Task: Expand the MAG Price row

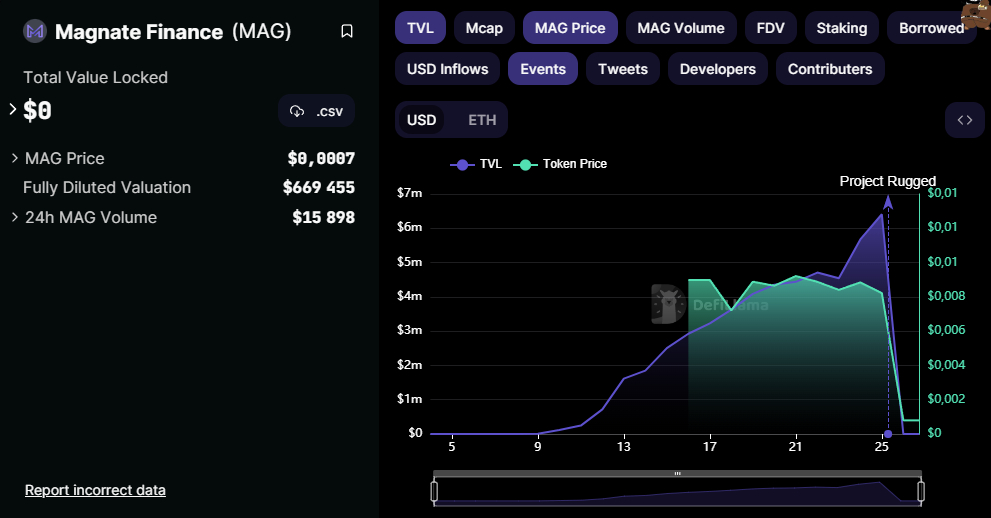Action: point(15,158)
